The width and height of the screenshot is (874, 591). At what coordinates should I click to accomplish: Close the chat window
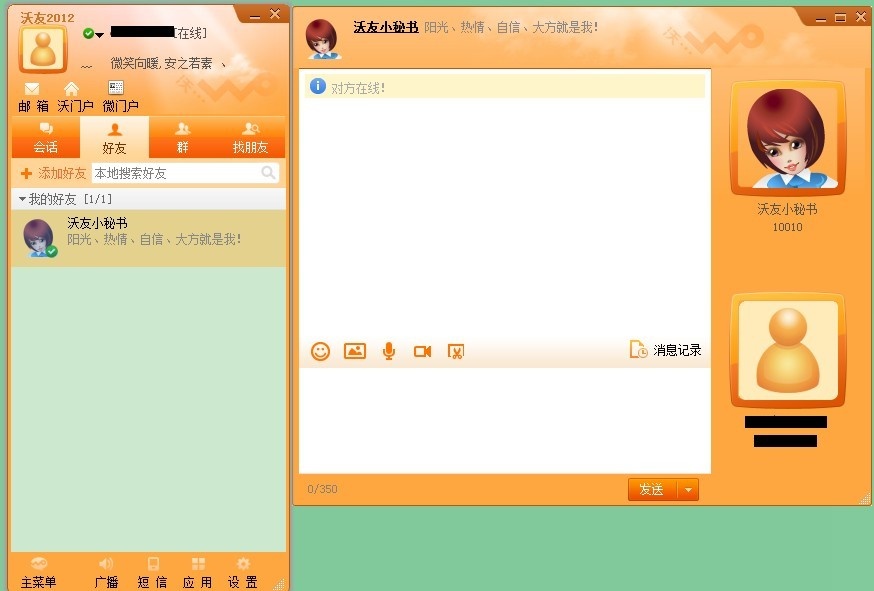861,17
